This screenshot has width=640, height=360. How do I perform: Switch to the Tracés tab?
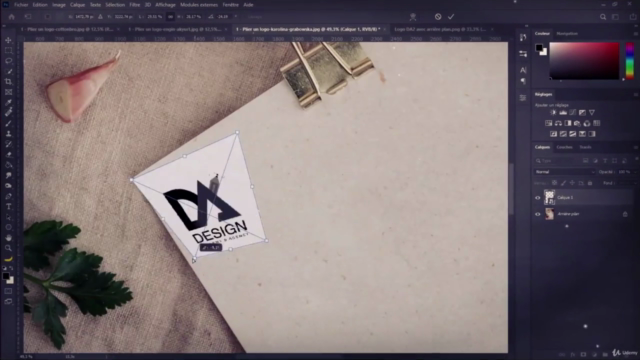tap(585, 147)
